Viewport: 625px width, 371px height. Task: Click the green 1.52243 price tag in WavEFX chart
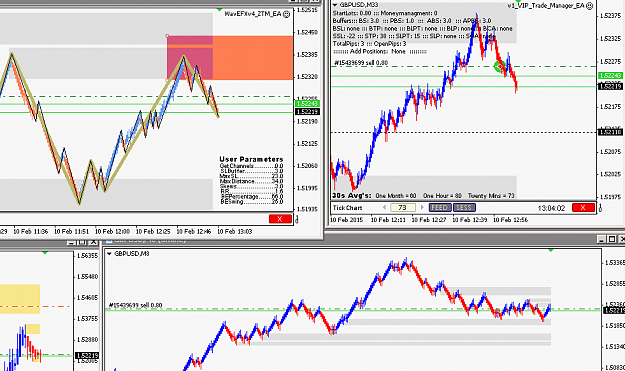pyautogui.click(x=307, y=104)
